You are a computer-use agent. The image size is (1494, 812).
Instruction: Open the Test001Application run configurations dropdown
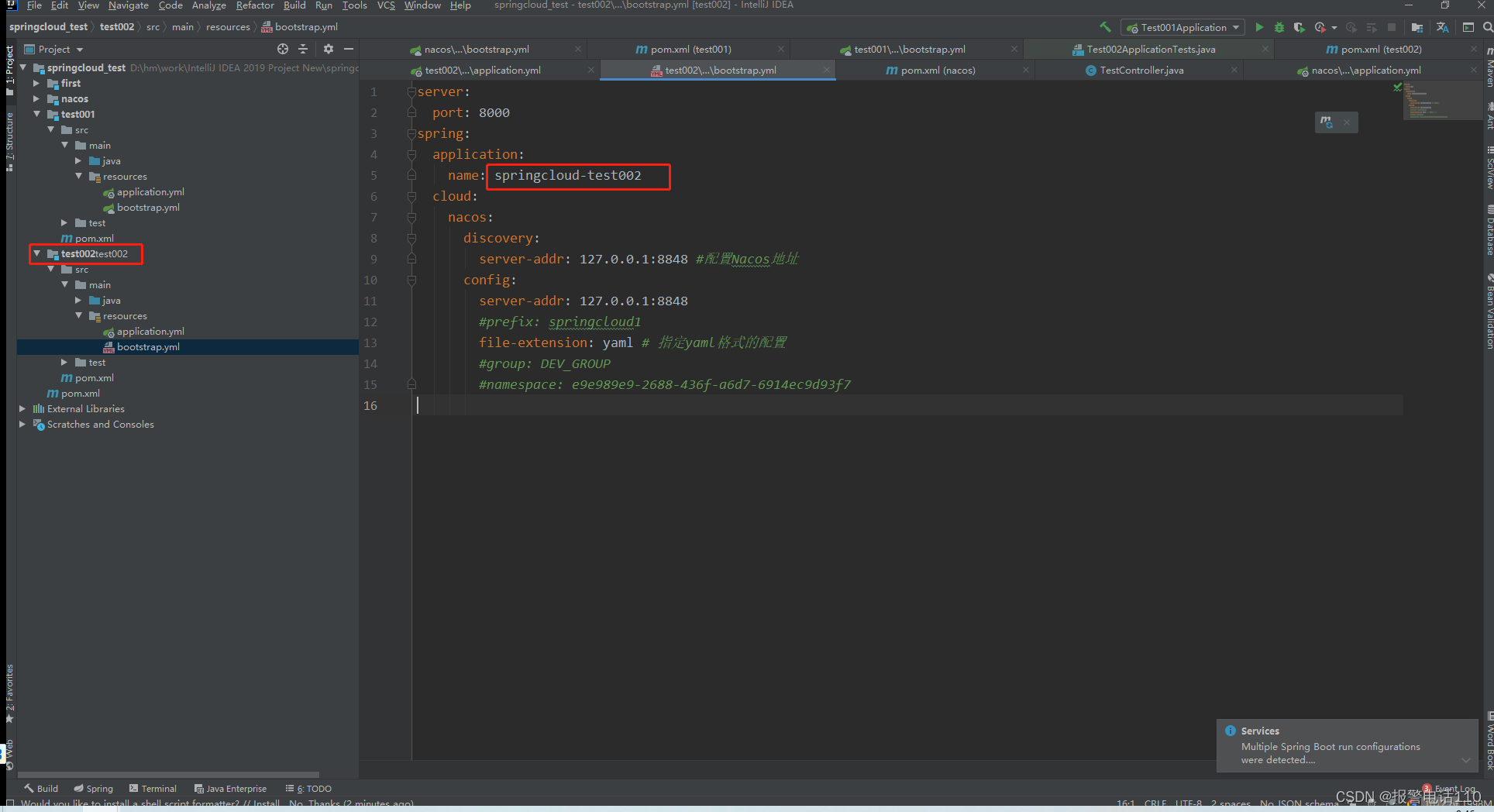tap(1234, 27)
